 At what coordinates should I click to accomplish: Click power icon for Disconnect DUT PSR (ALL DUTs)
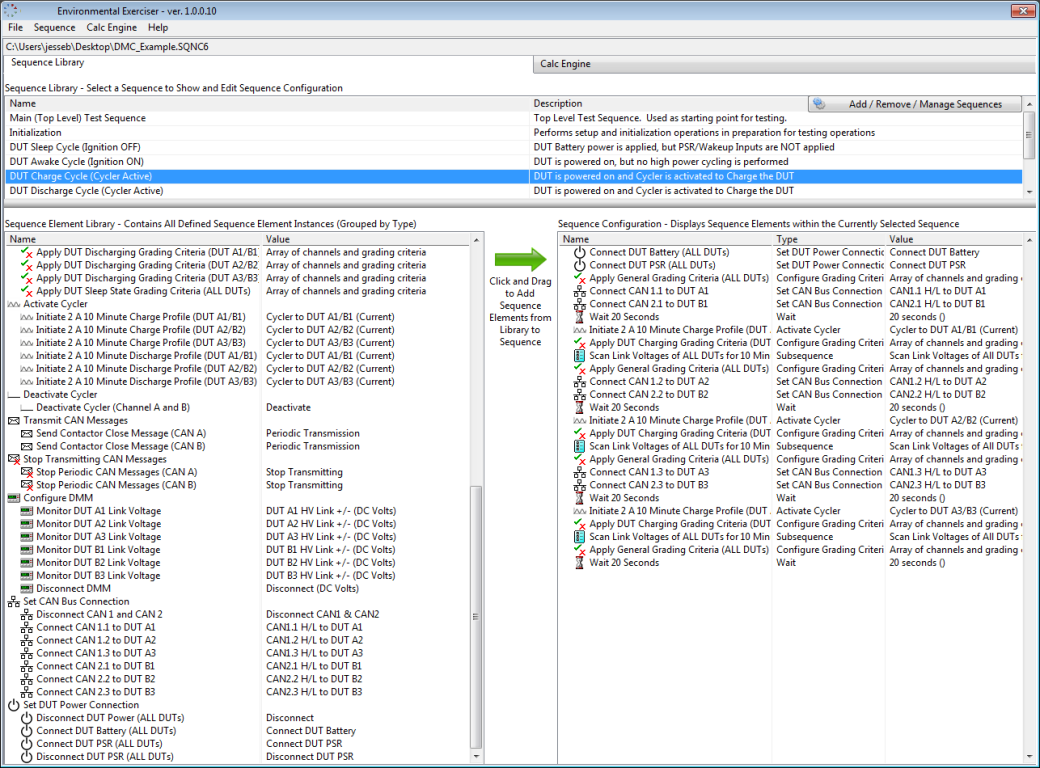coord(27,757)
